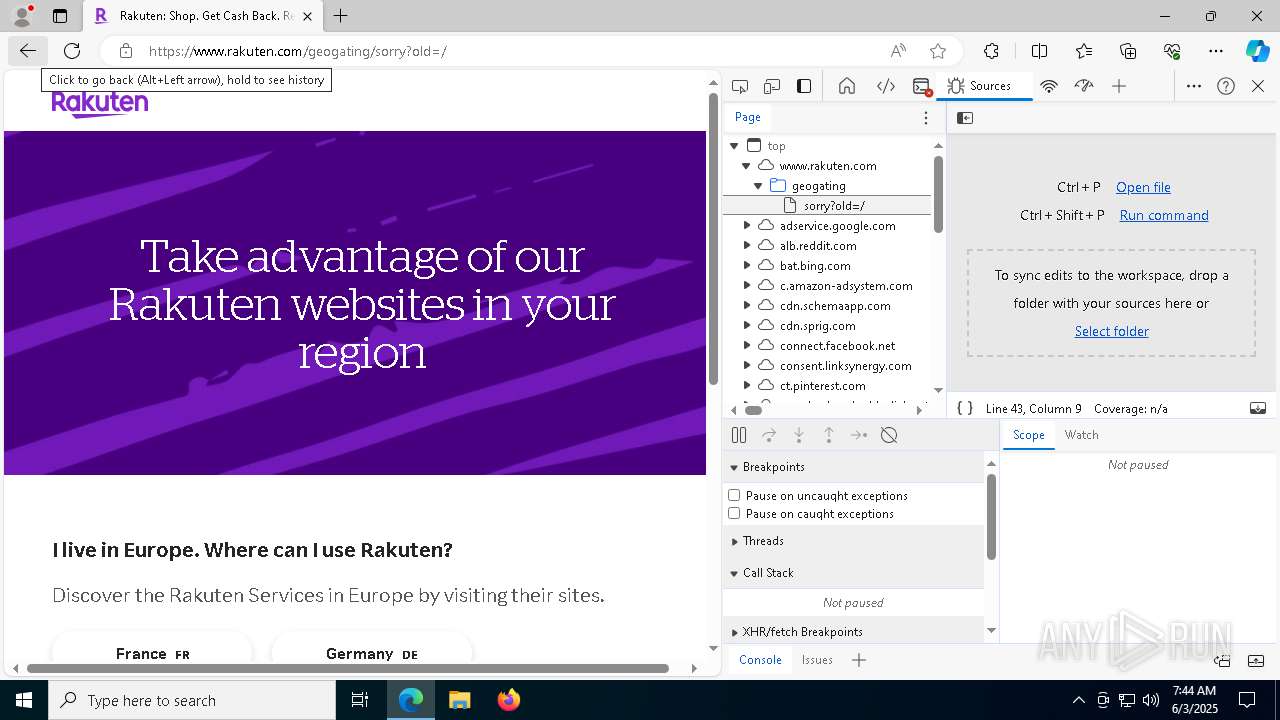Deactivate breakpoints icon
Image resolution: width=1280 pixels, height=720 pixels.
889,435
